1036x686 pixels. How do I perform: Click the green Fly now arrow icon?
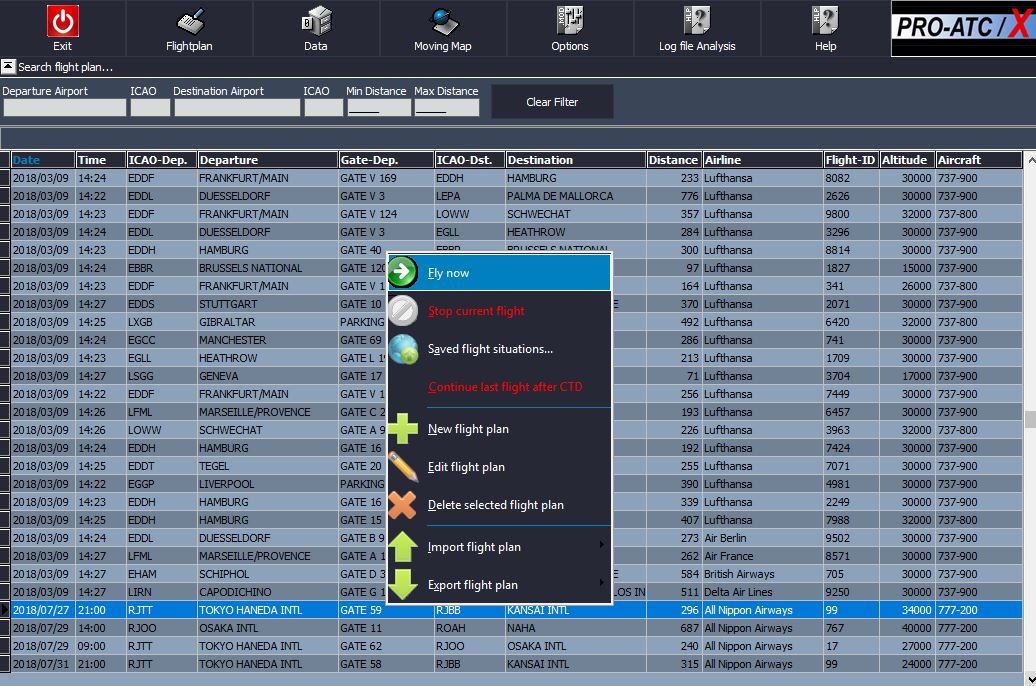point(403,272)
